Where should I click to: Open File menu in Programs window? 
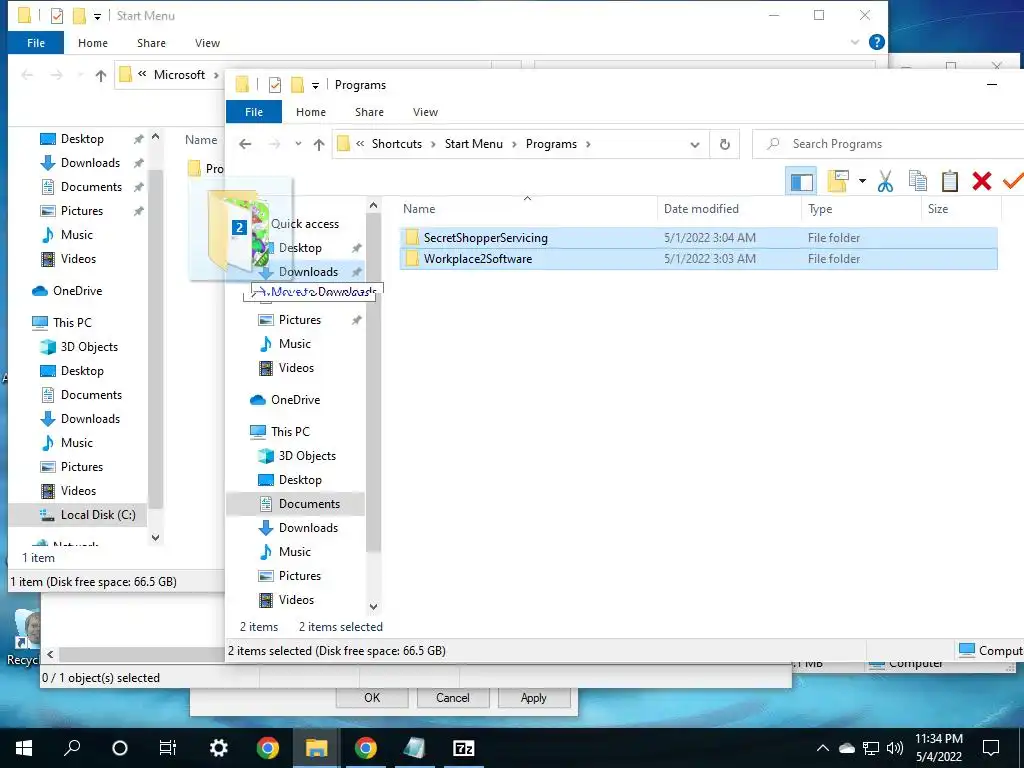[253, 112]
